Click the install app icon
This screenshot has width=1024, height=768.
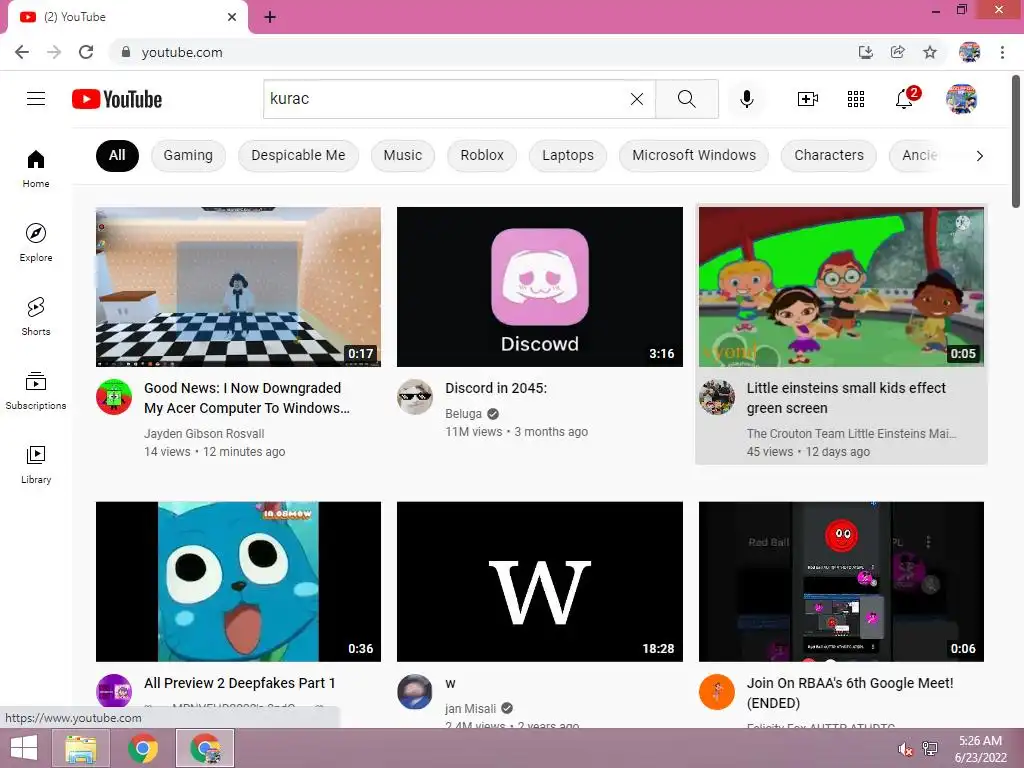tap(866, 52)
